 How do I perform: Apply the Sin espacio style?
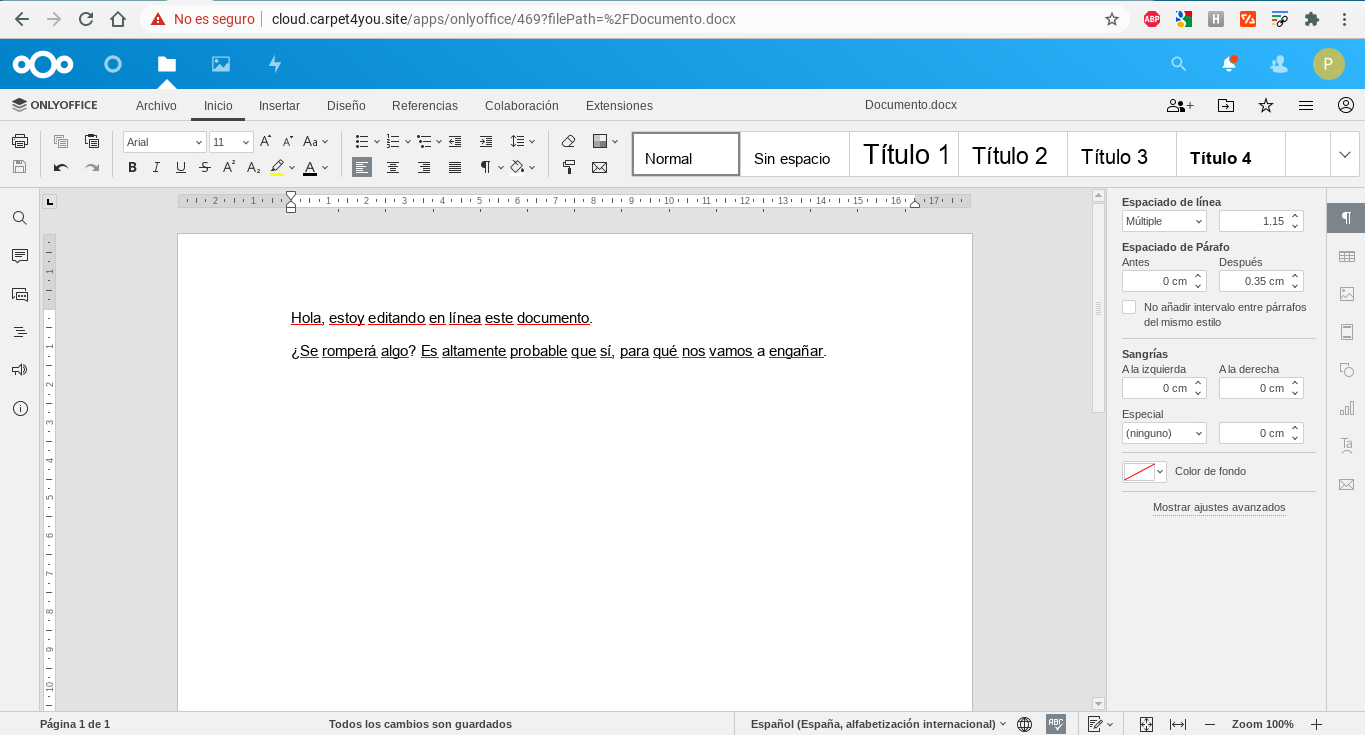click(x=795, y=154)
